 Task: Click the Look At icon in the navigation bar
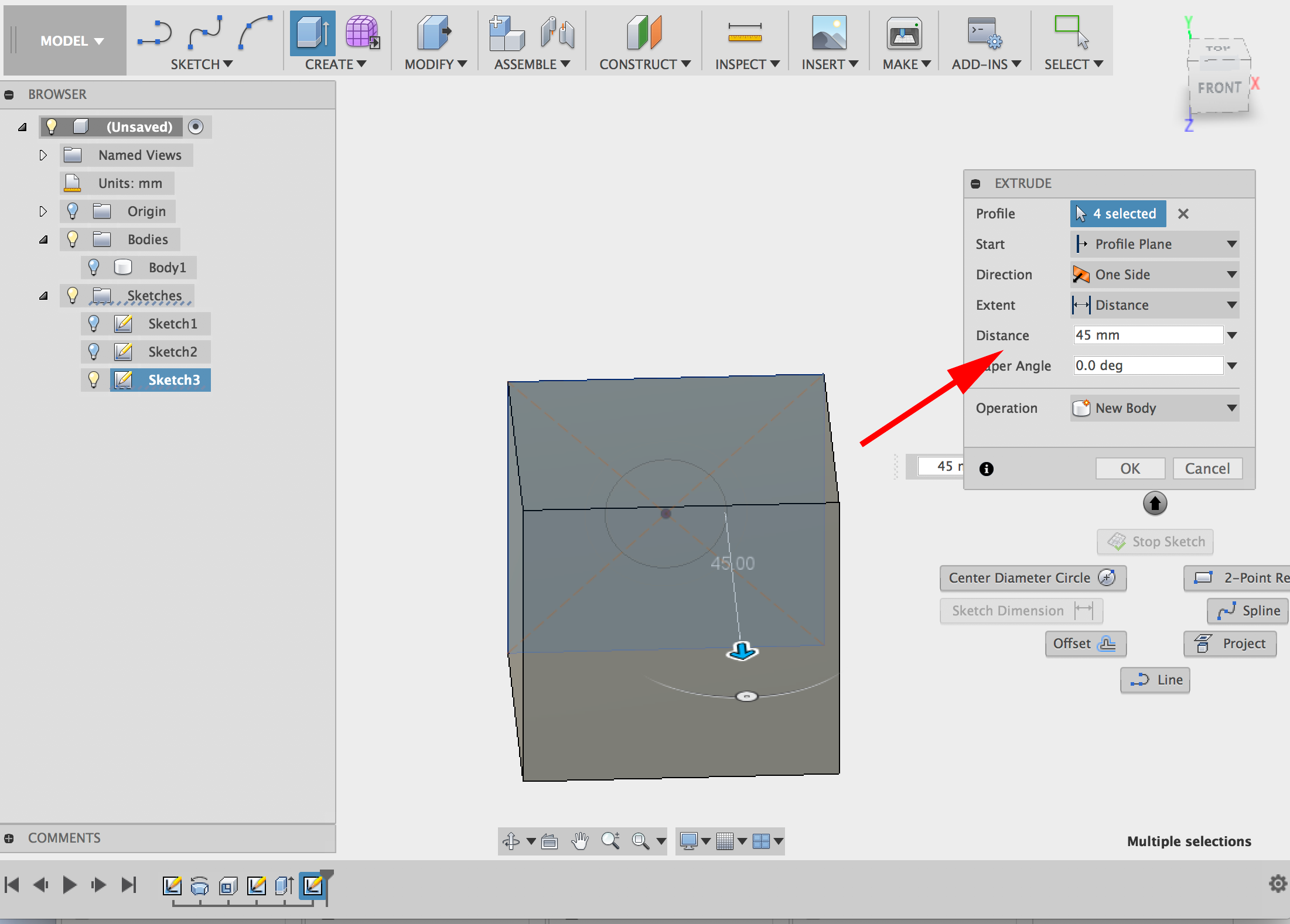[550, 841]
